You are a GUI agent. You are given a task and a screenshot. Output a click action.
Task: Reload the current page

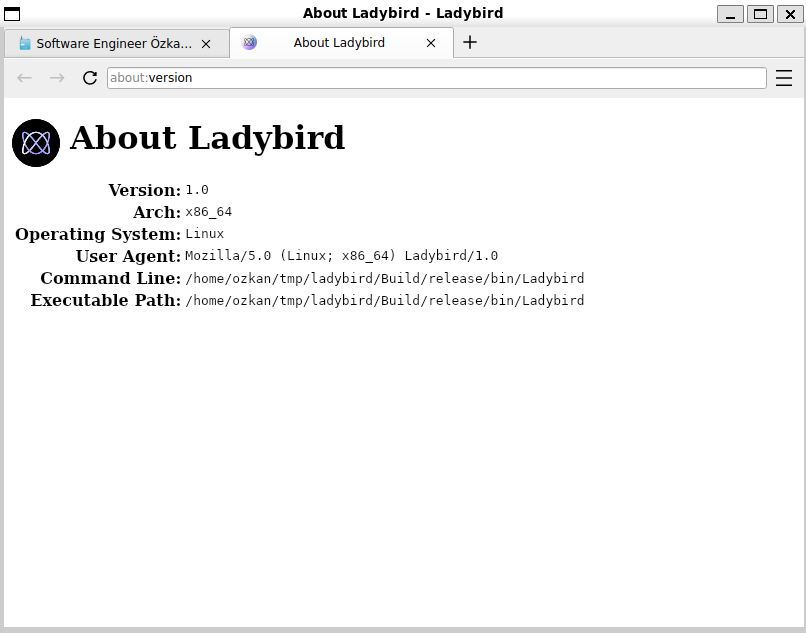[90, 78]
